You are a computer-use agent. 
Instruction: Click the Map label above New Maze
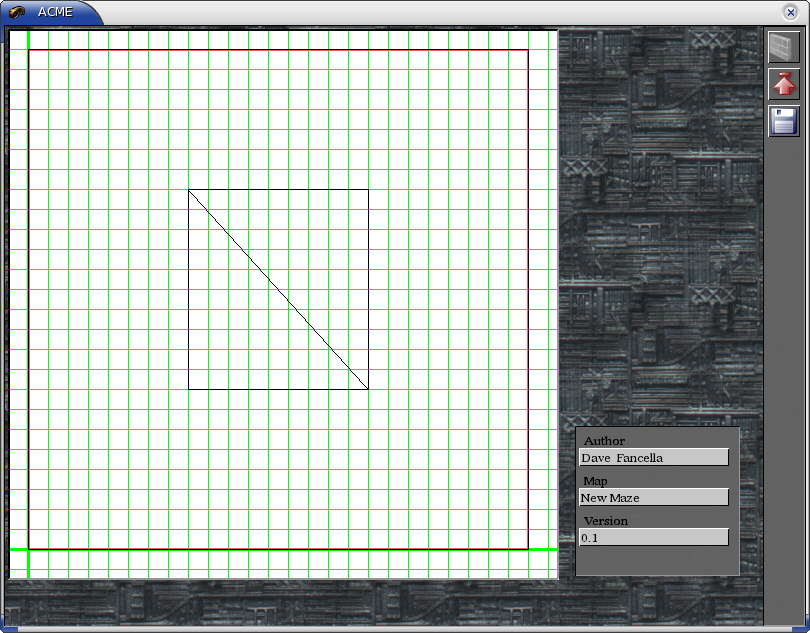tap(595, 481)
